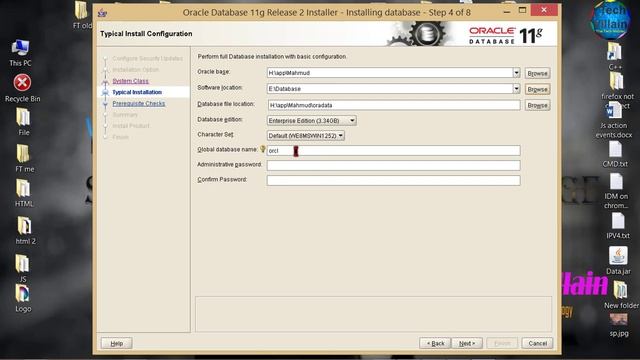Click the global database name hint bulb
This screenshot has height=360, width=640.
coord(262,149)
